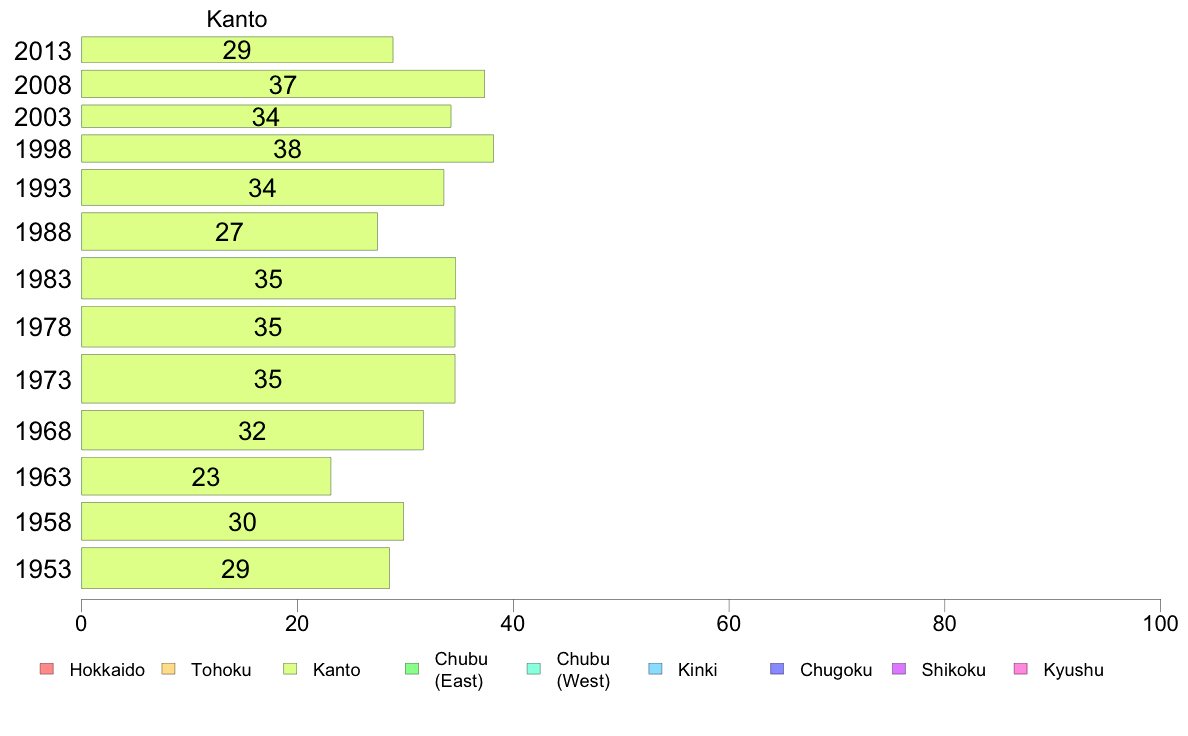The image size is (1188, 736).
Task: Click the Chubu (West) teal legend swatch
Action: pos(534,669)
